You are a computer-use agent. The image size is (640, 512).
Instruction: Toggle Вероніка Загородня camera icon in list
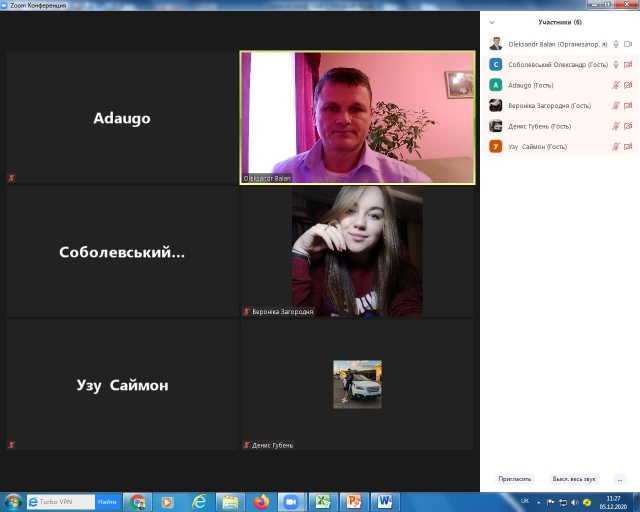click(628, 105)
